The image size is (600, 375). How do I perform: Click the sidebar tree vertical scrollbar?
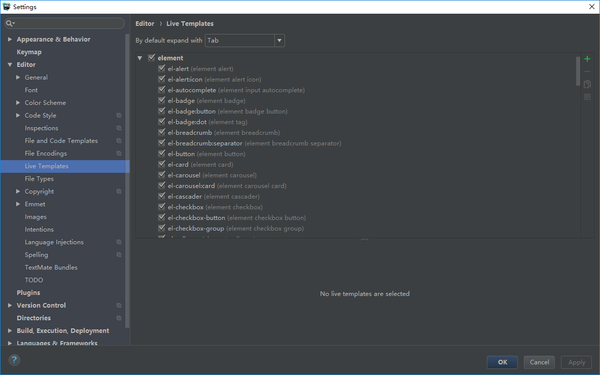pyautogui.click(x=127, y=181)
